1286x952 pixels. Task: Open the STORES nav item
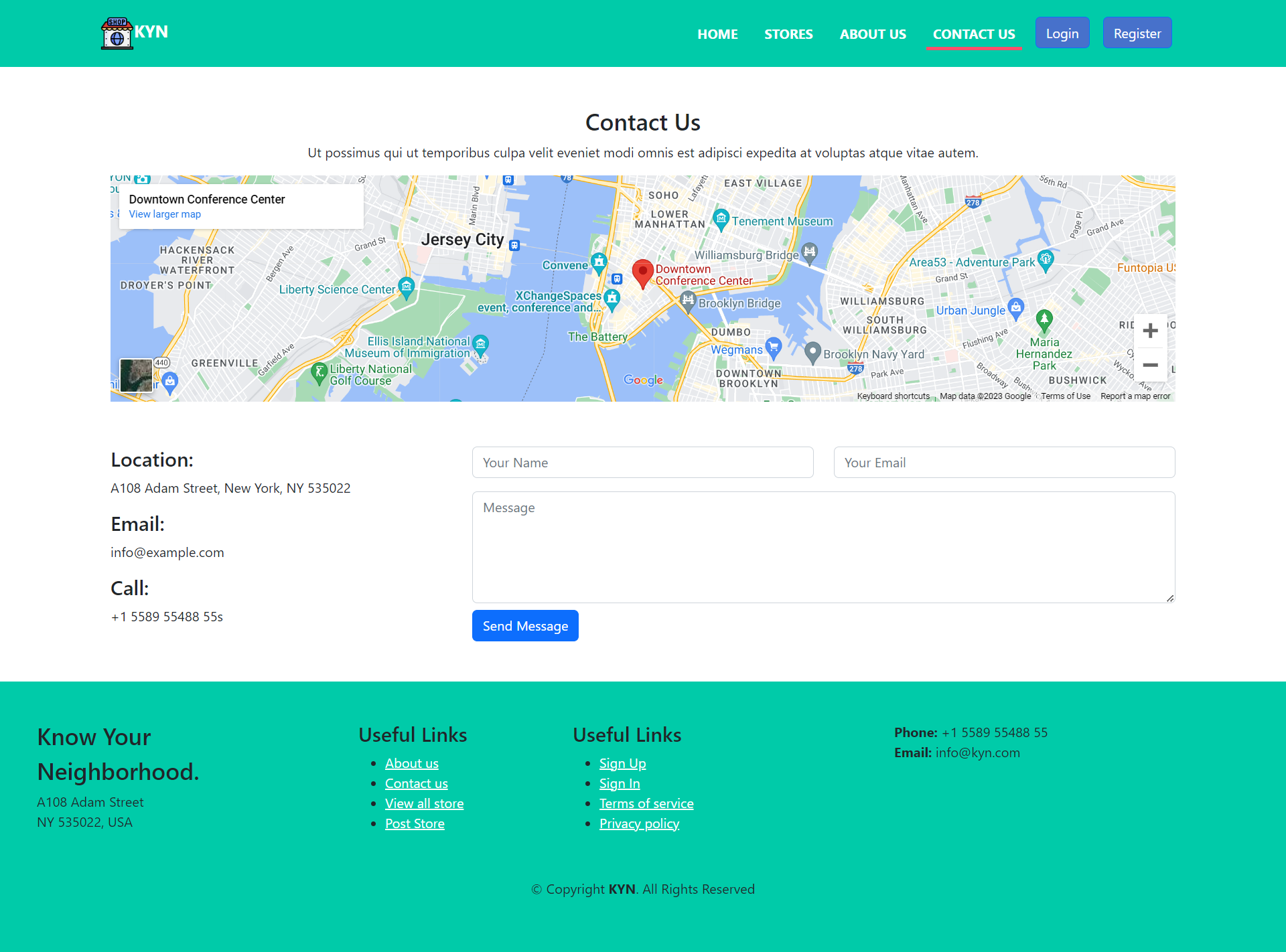tap(788, 34)
